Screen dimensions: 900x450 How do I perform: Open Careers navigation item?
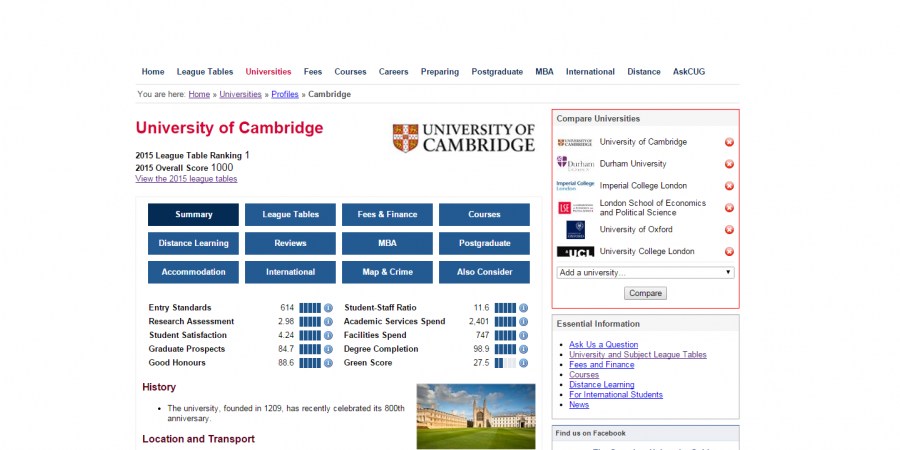tap(393, 72)
